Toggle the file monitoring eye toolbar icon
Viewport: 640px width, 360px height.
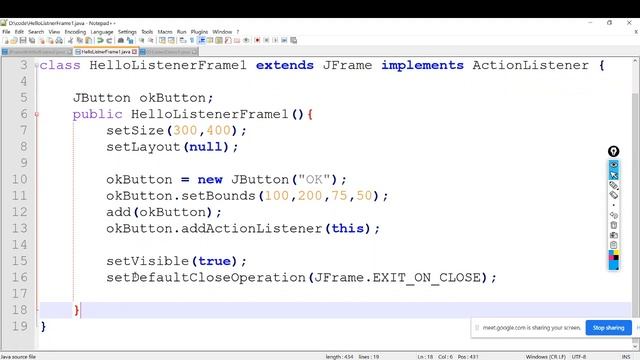[246, 40]
